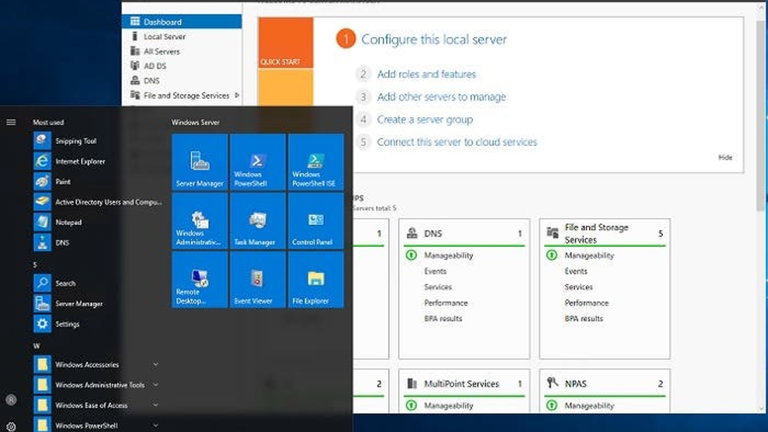
Task: Click the Add roles and features link
Action: tap(426, 74)
